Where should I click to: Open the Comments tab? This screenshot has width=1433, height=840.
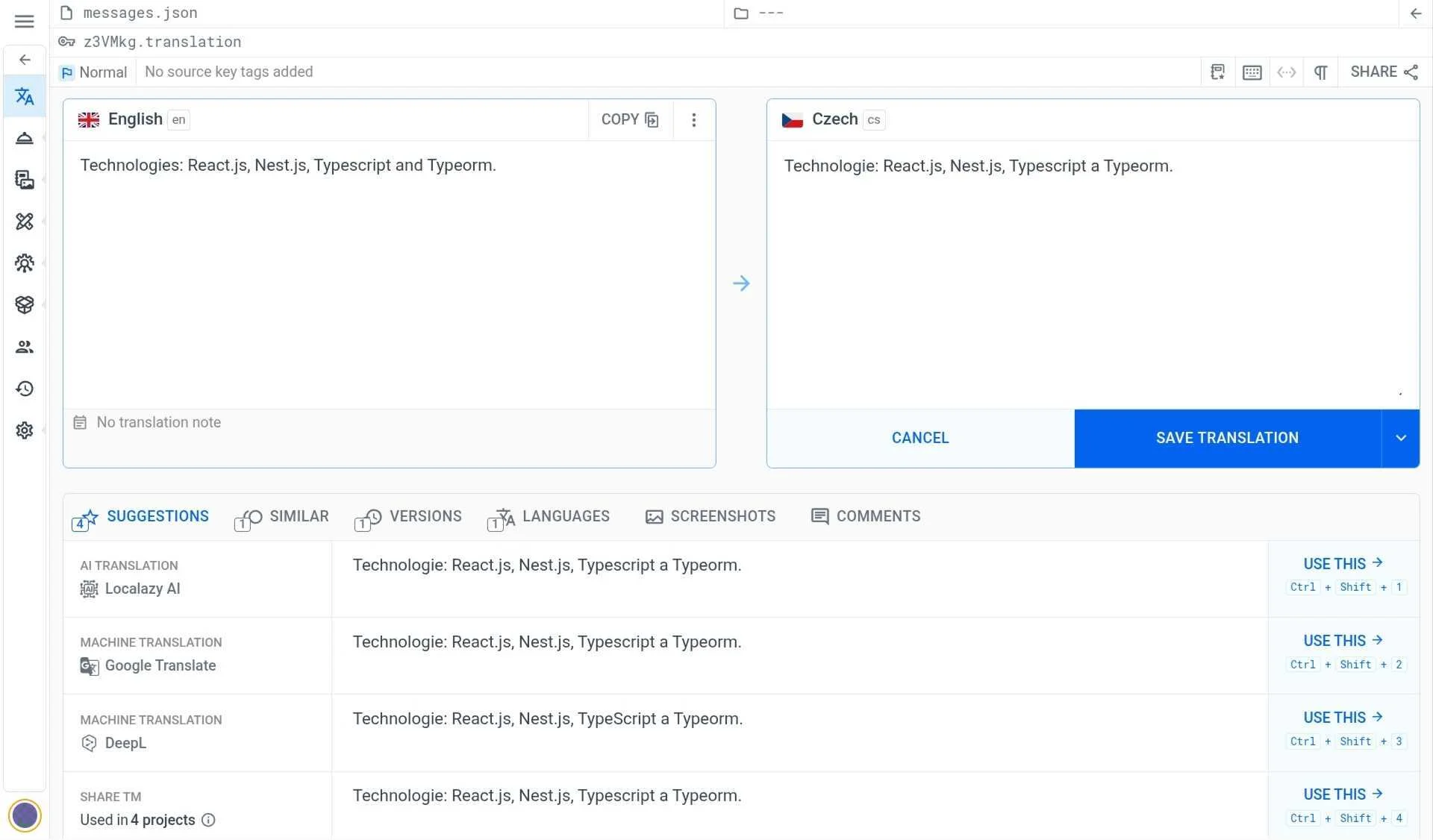click(x=866, y=517)
